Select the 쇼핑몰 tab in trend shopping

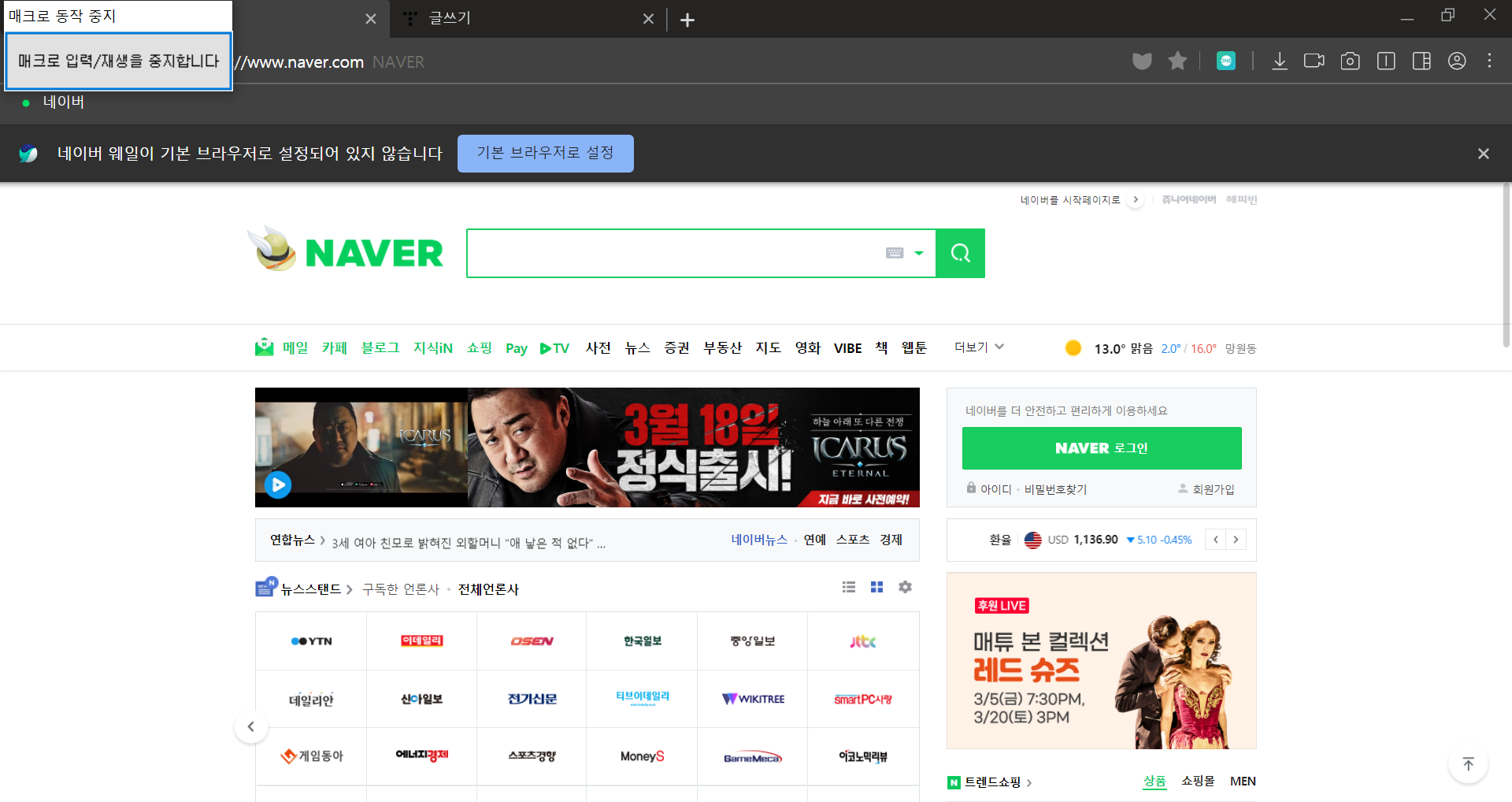click(x=1198, y=781)
